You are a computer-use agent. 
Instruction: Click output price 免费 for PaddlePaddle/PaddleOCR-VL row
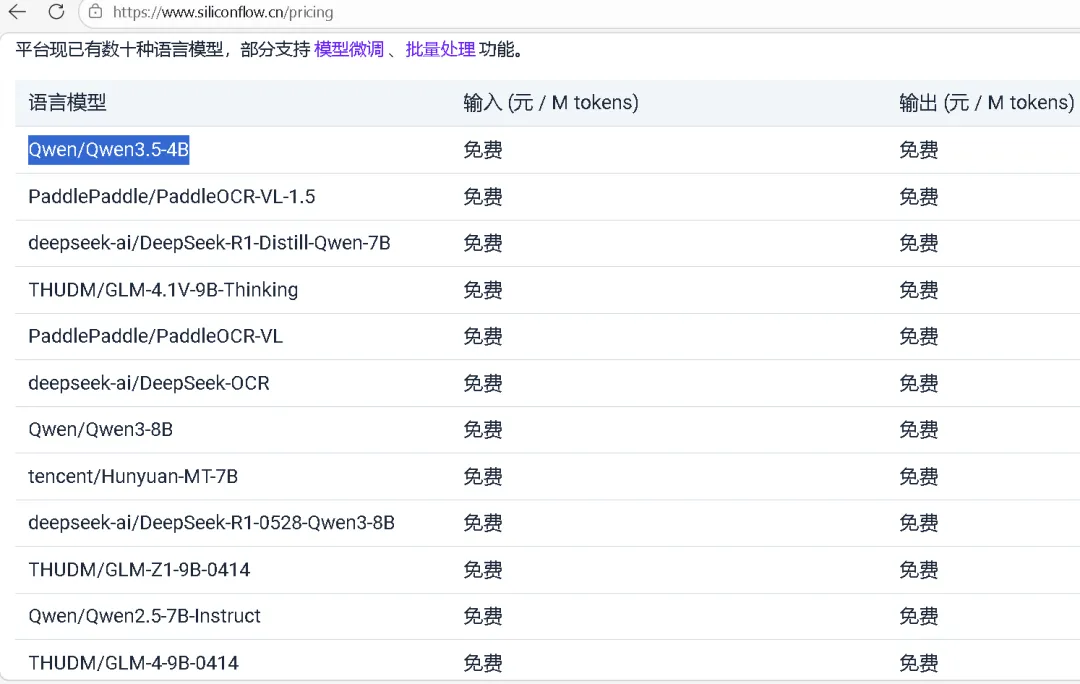point(919,336)
